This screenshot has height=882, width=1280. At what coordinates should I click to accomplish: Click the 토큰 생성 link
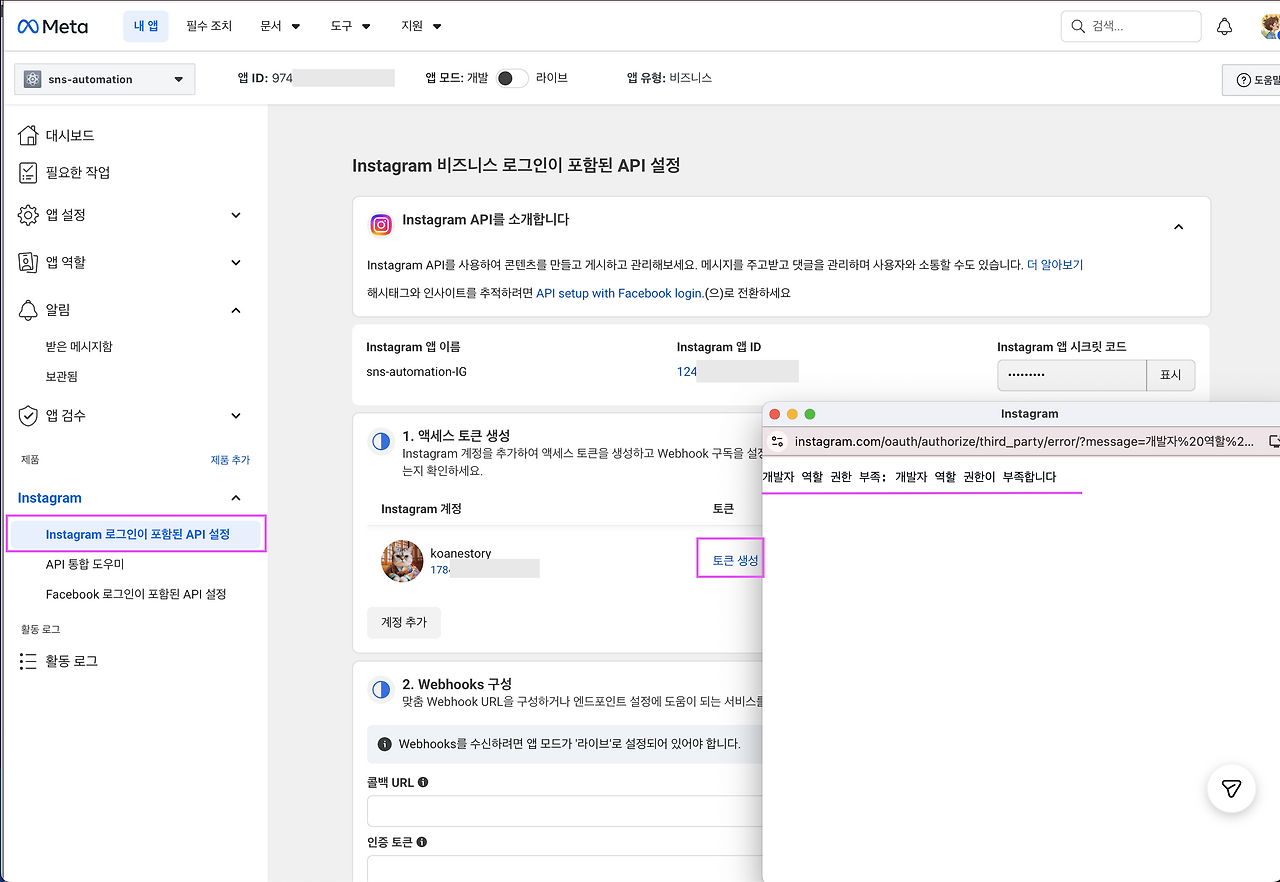point(735,561)
